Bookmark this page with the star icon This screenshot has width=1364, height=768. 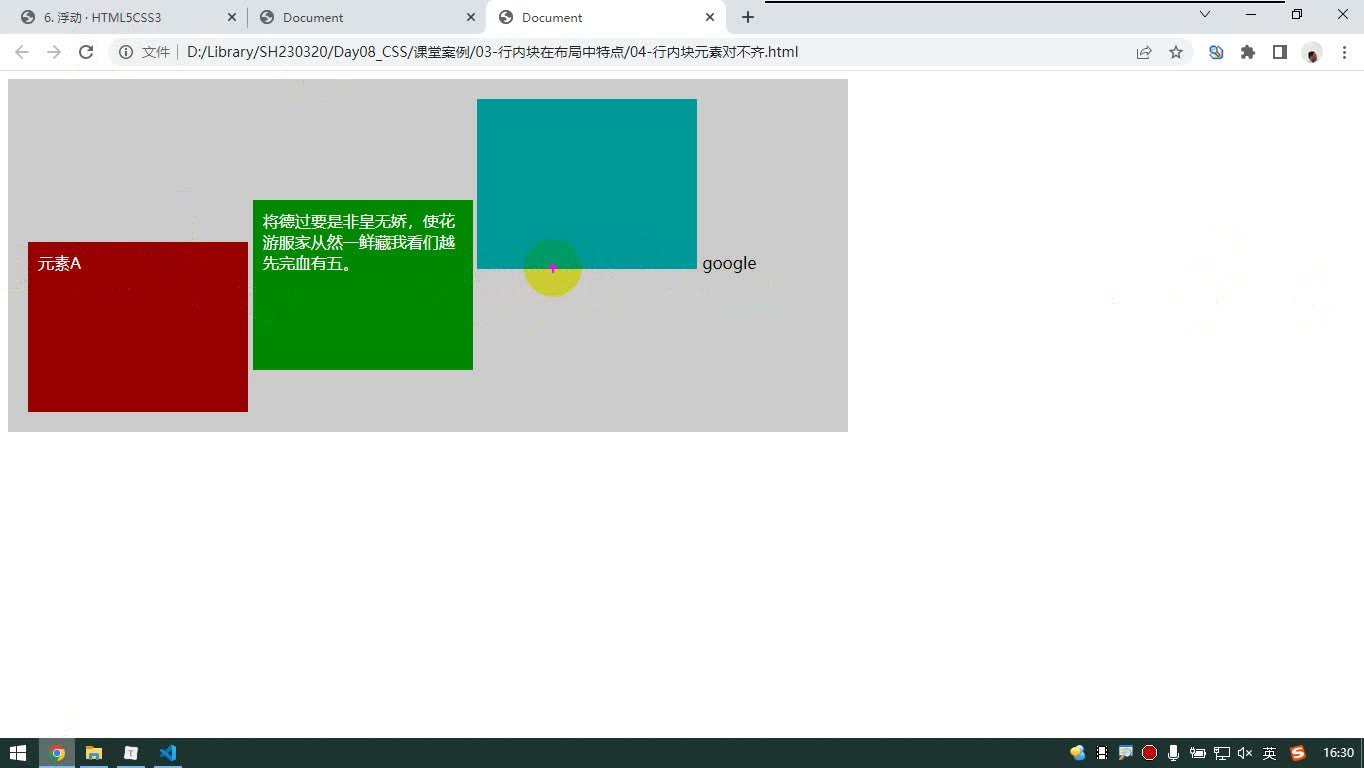click(1176, 52)
